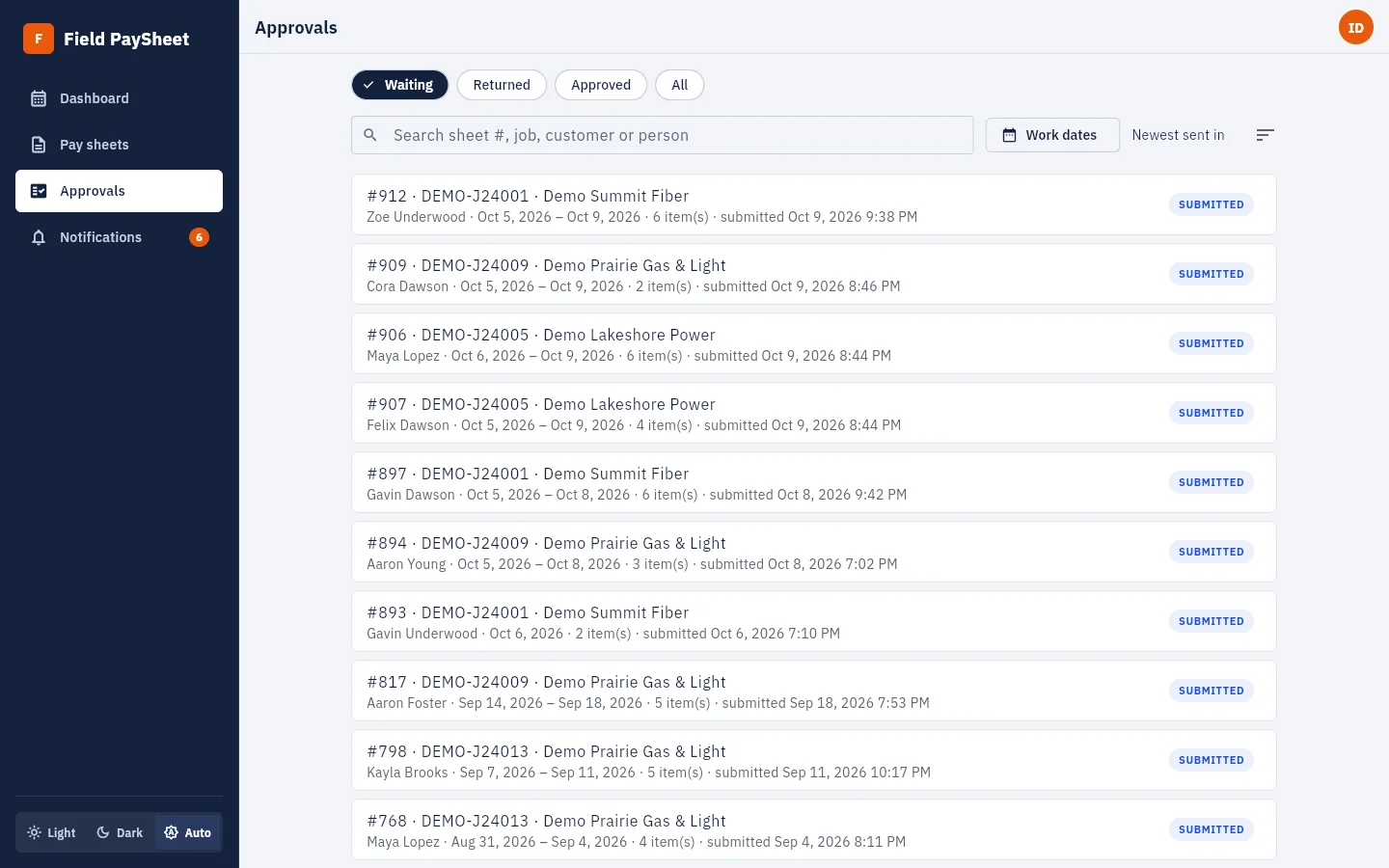Screen dimensions: 1389x868
Task: Open sheet #768 Demo Prairie Gas & Light
Action: (814, 829)
